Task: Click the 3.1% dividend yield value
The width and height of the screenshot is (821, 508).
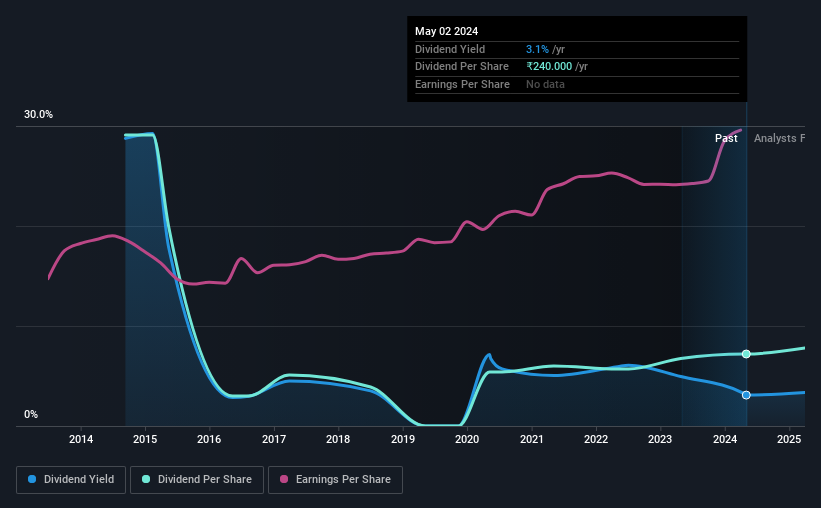Action: point(537,49)
